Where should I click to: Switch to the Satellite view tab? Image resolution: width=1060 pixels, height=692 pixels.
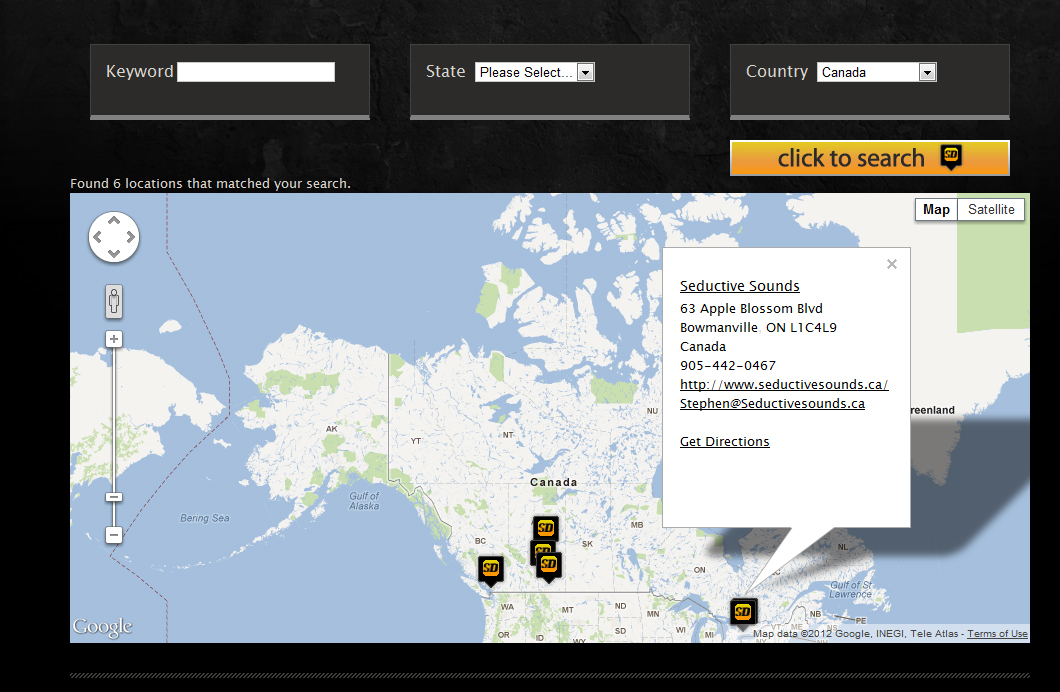[x=991, y=209]
